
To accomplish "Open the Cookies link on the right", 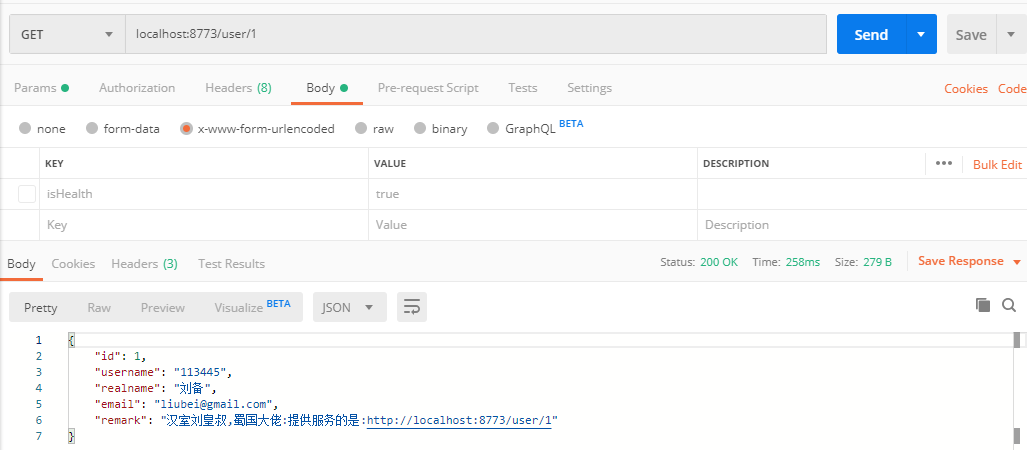I will coord(965,89).
